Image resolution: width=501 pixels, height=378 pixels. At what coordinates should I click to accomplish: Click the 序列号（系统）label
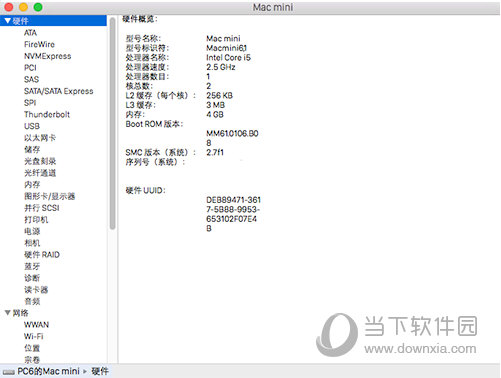pyautogui.click(x=155, y=162)
